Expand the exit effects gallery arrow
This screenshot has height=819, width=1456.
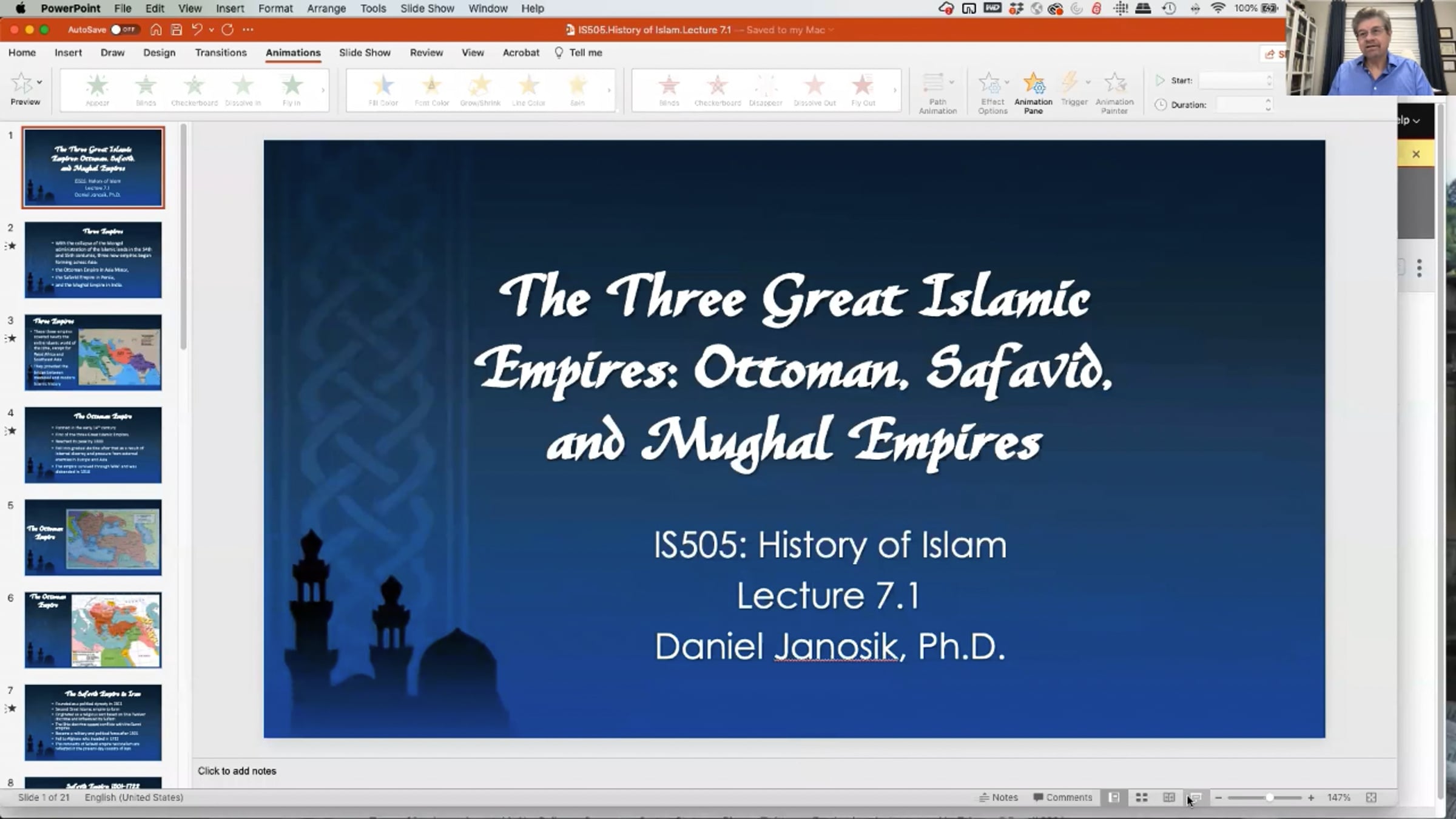(x=895, y=90)
